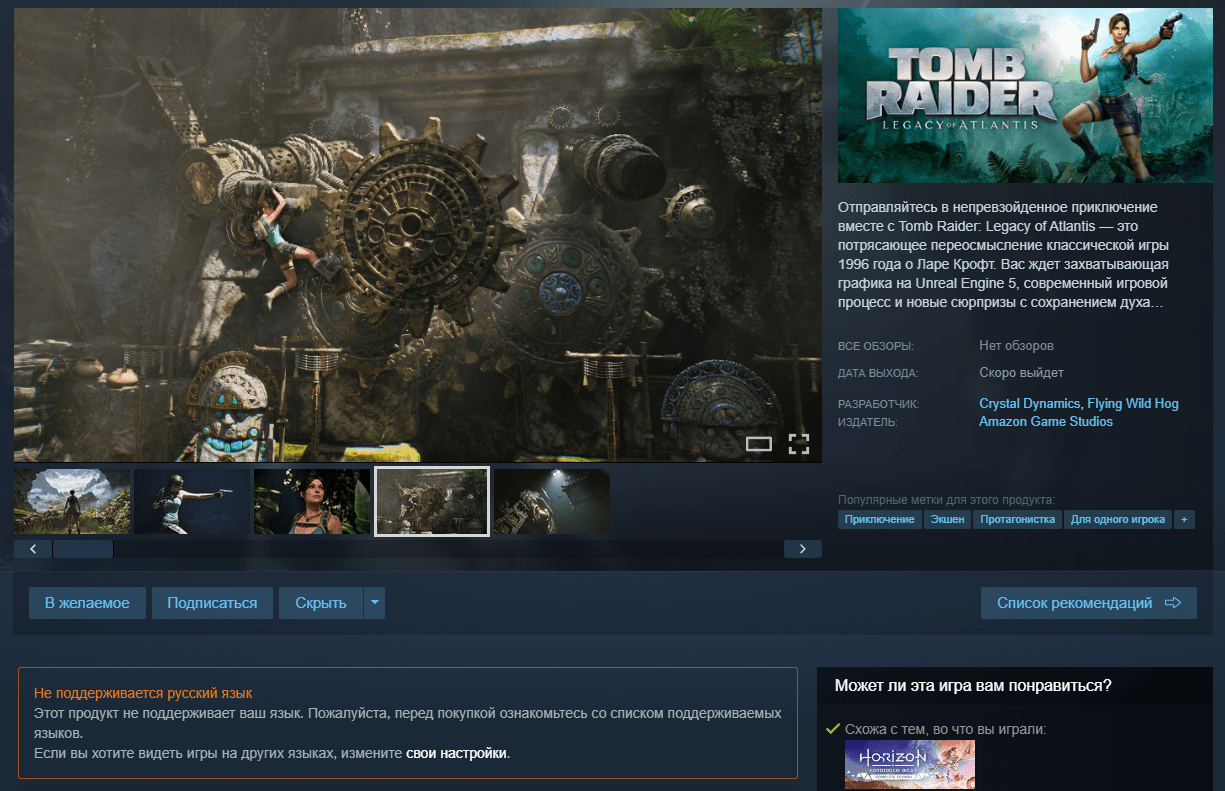The image size is (1225, 791).
Task: Click the game description paragraph
Action: (1004, 254)
